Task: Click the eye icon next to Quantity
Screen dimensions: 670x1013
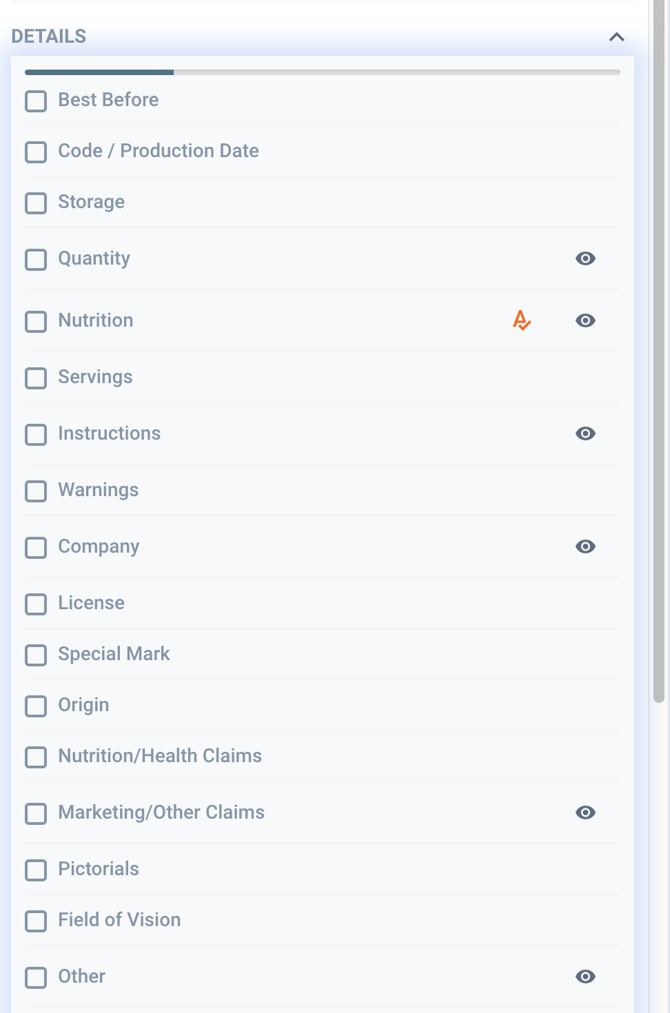Action: (x=585, y=258)
